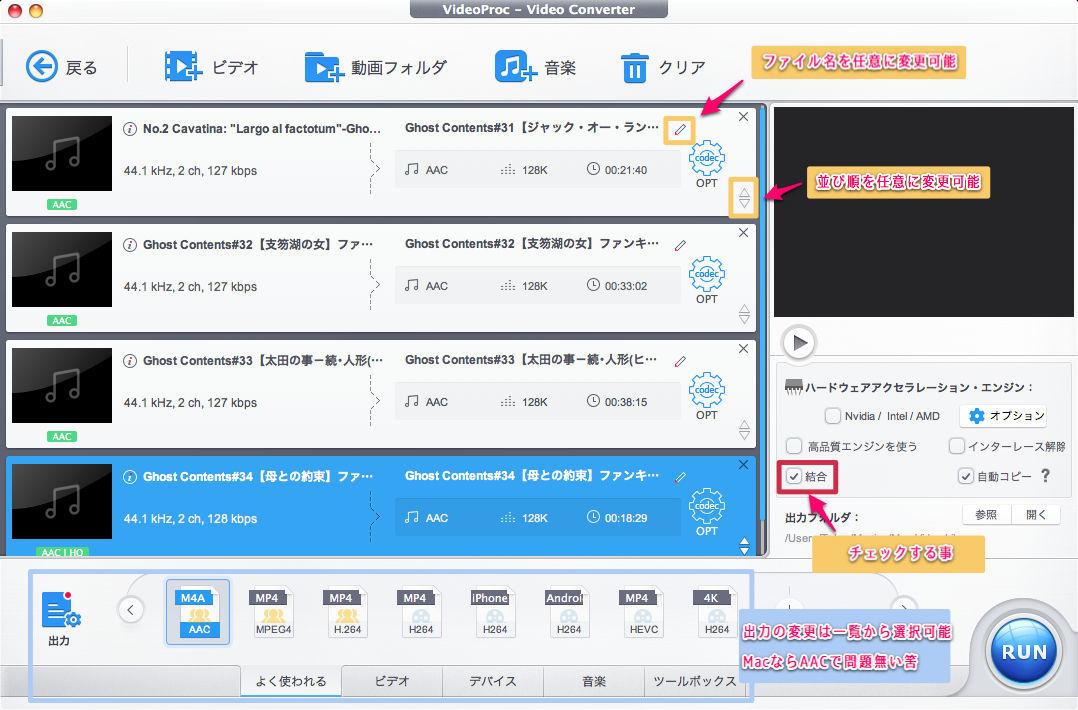Rename the Ghost Contents#32 output file with the pencil
This screenshot has width=1078, height=710.
679,245
